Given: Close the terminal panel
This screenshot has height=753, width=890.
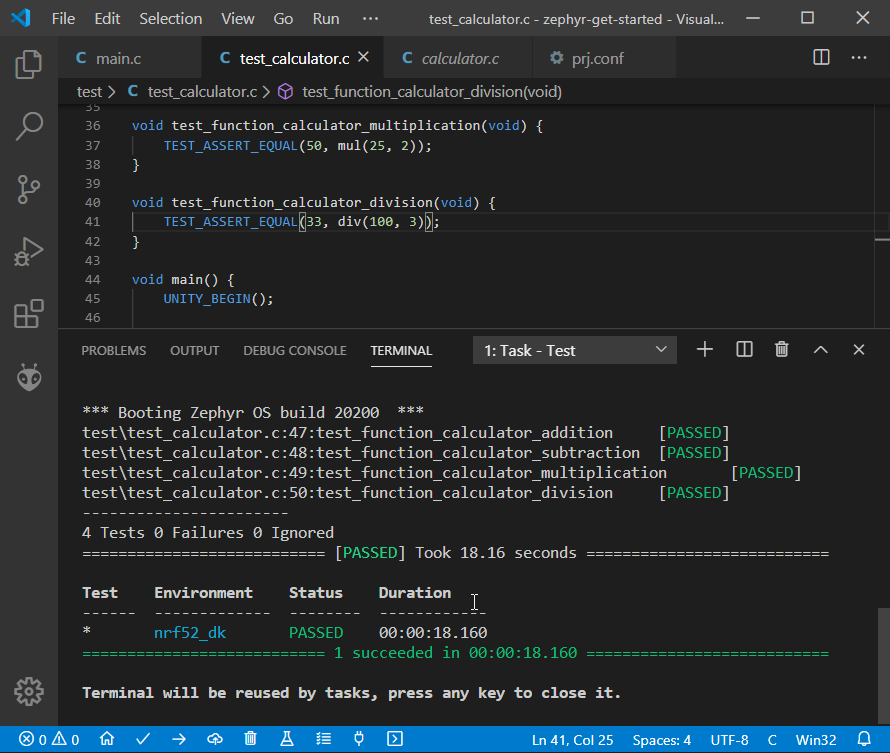Looking at the screenshot, I should pyautogui.click(x=858, y=350).
